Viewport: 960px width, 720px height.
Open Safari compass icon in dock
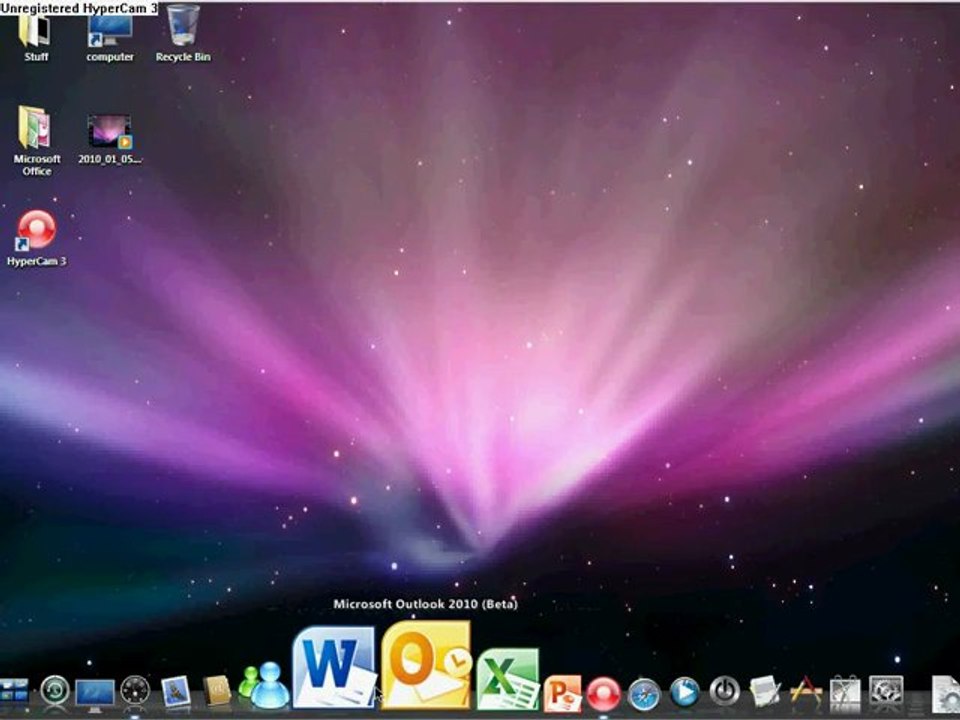point(644,694)
